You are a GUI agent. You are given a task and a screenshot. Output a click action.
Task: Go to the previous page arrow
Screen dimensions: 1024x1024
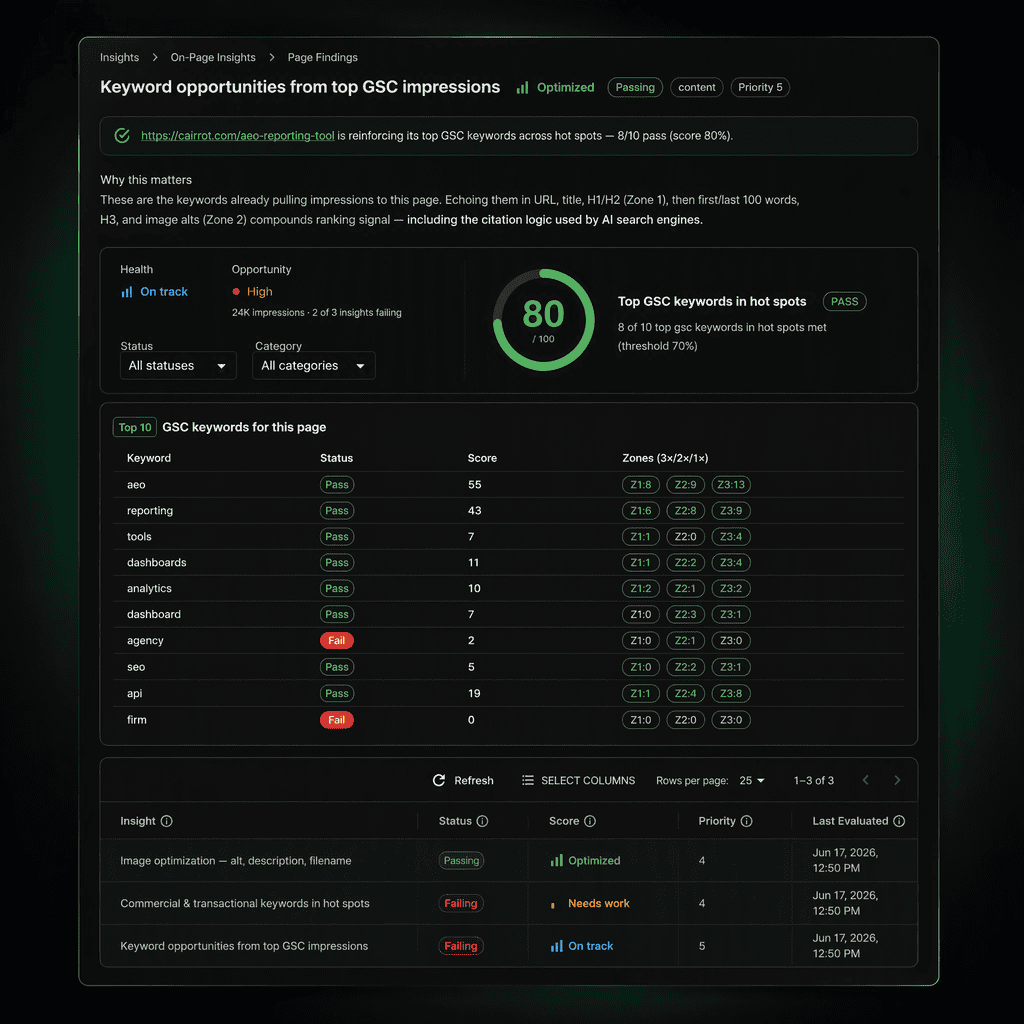pyautogui.click(x=865, y=780)
